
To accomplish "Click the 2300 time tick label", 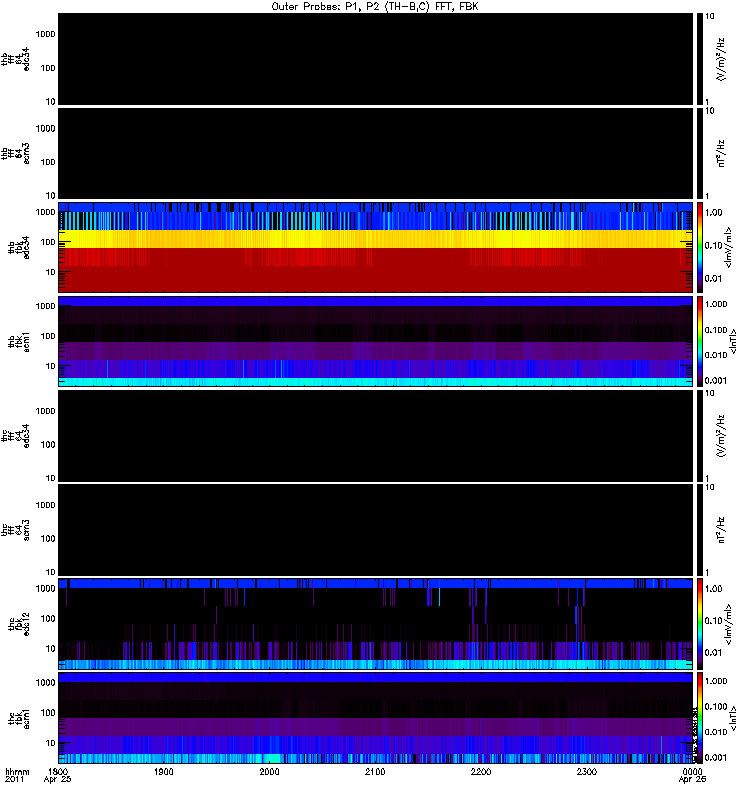I will pos(587,771).
